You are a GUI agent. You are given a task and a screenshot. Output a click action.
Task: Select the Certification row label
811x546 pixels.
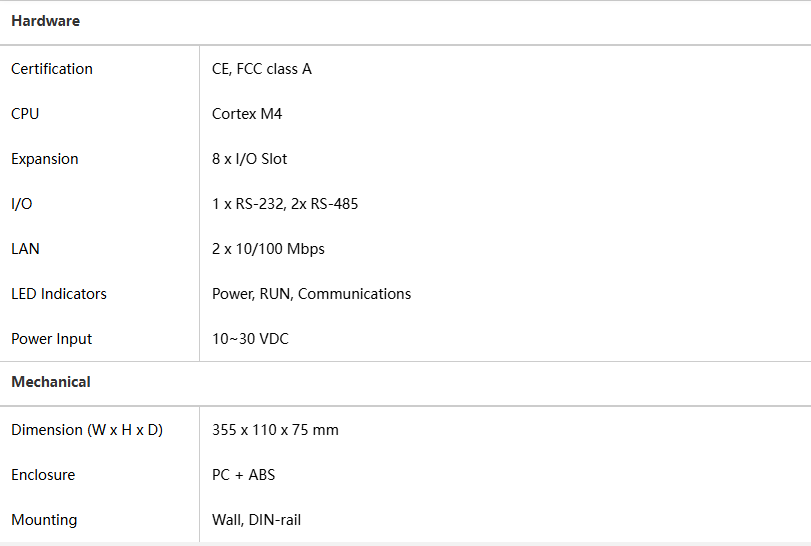pyautogui.click(x=52, y=69)
